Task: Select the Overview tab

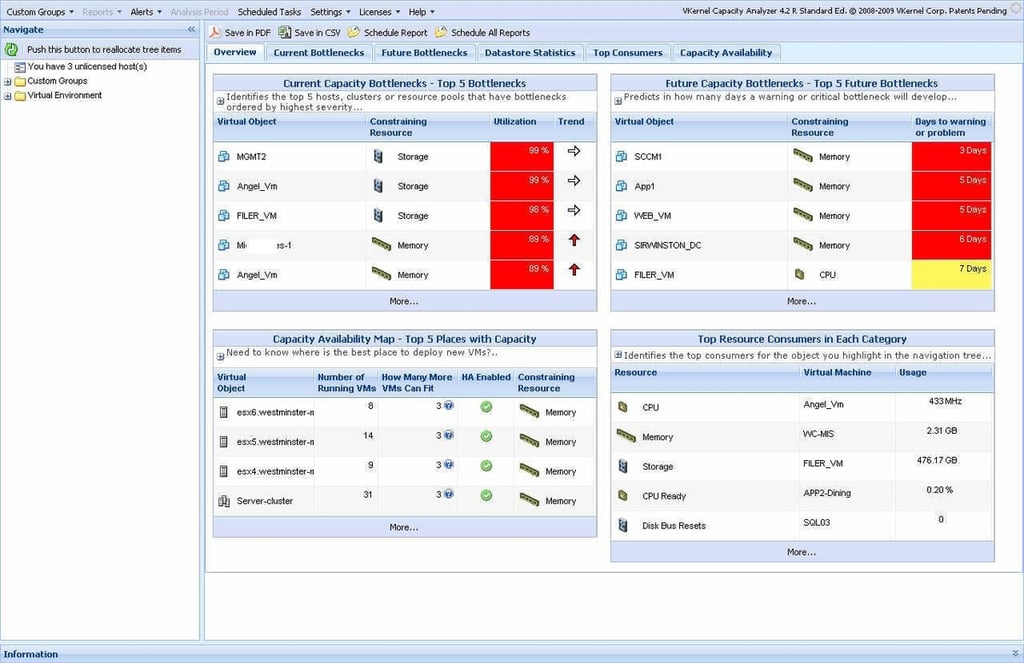Action: (235, 52)
